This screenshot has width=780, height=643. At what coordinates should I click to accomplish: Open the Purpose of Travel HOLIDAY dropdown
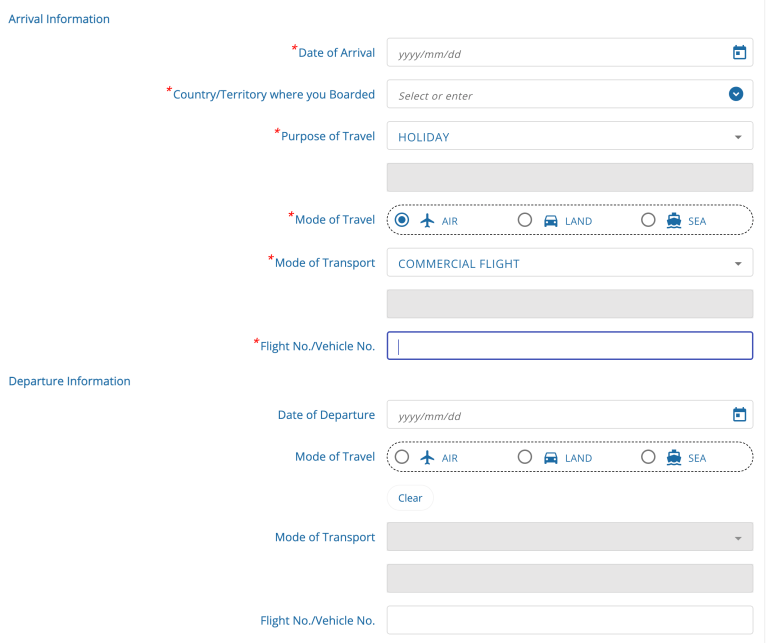[x=738, y=137]
